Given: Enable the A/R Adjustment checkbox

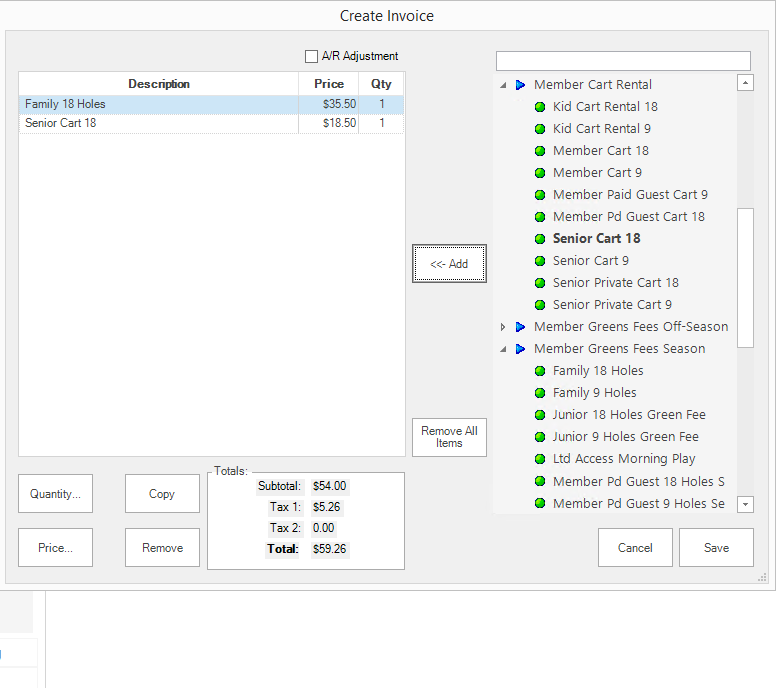Looking at the screenshot, I should pos(311,57).
